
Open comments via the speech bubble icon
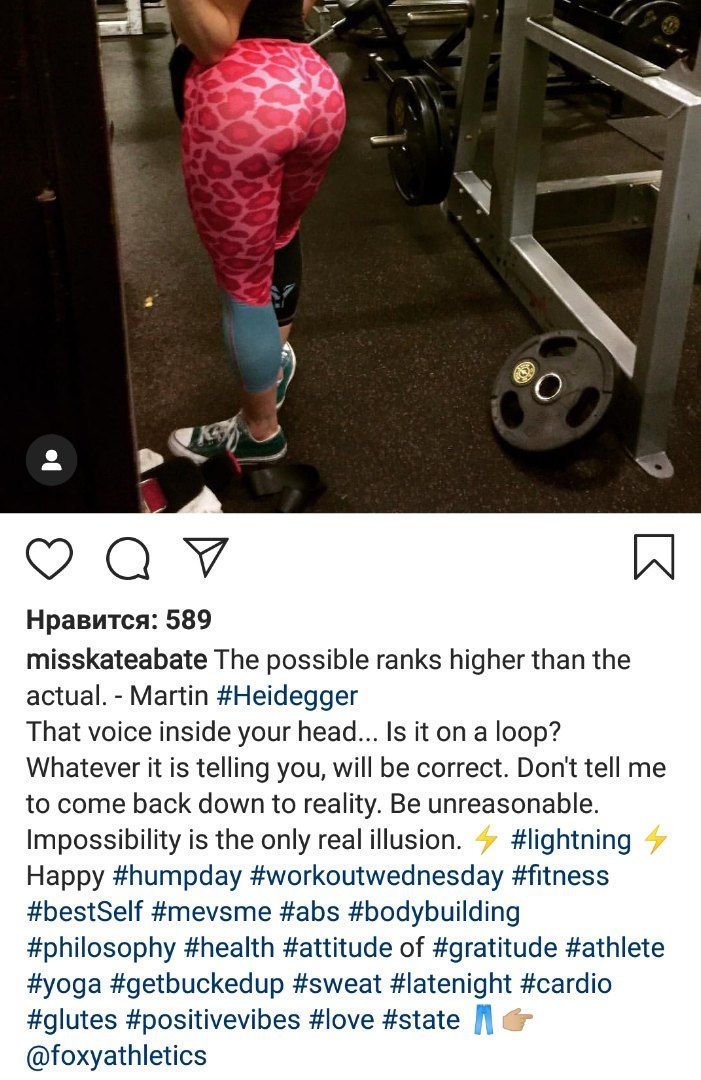(x=128, y=557)
